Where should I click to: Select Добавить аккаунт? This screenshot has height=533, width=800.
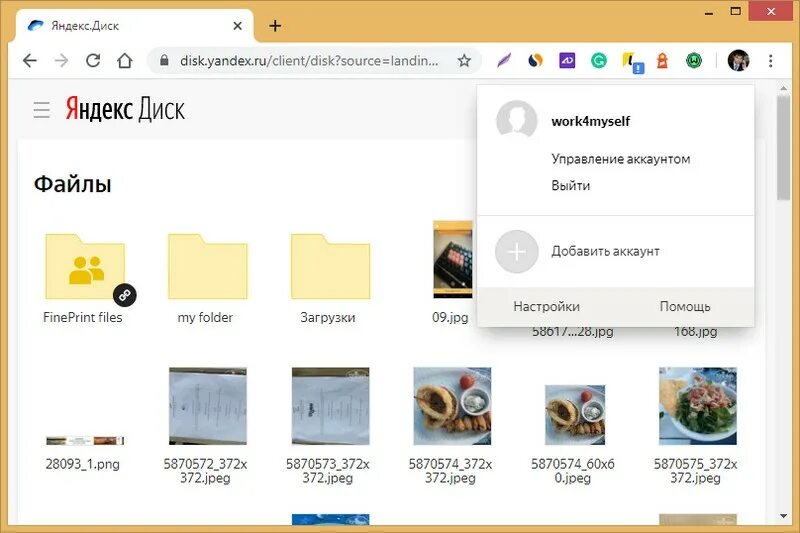[605, 251]
